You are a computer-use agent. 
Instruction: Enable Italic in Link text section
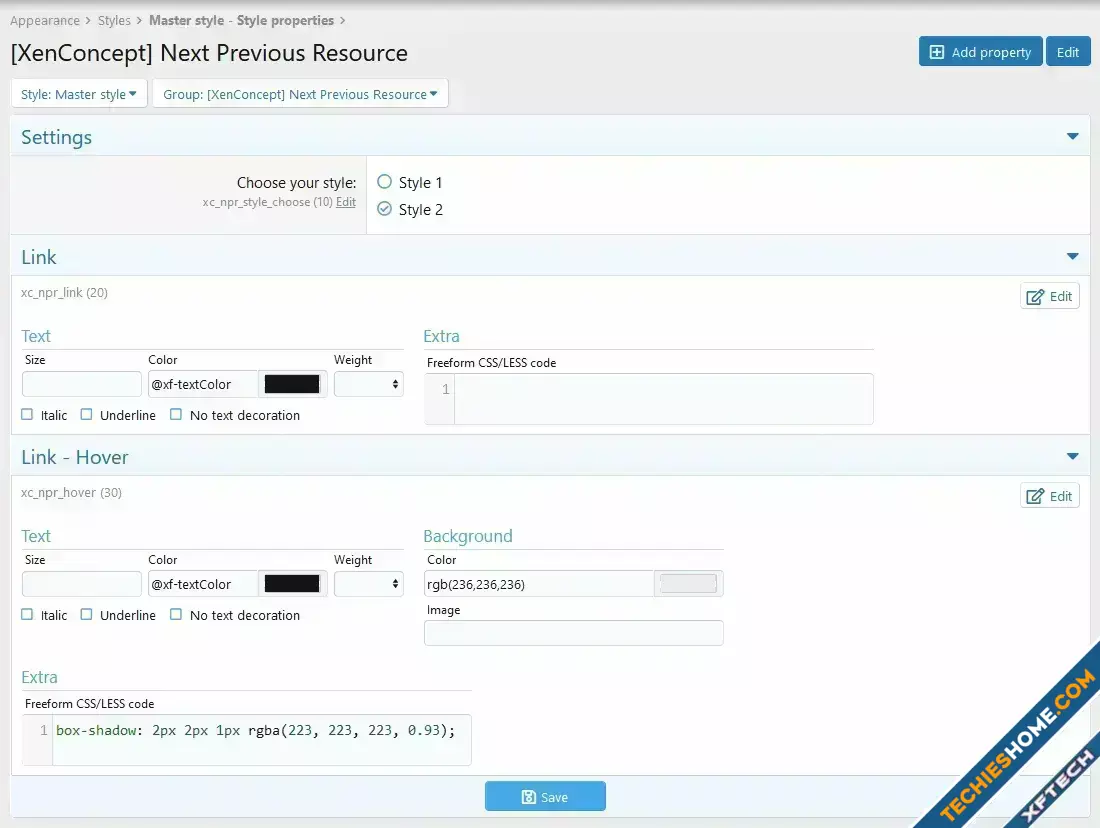[x=27, y=415]
